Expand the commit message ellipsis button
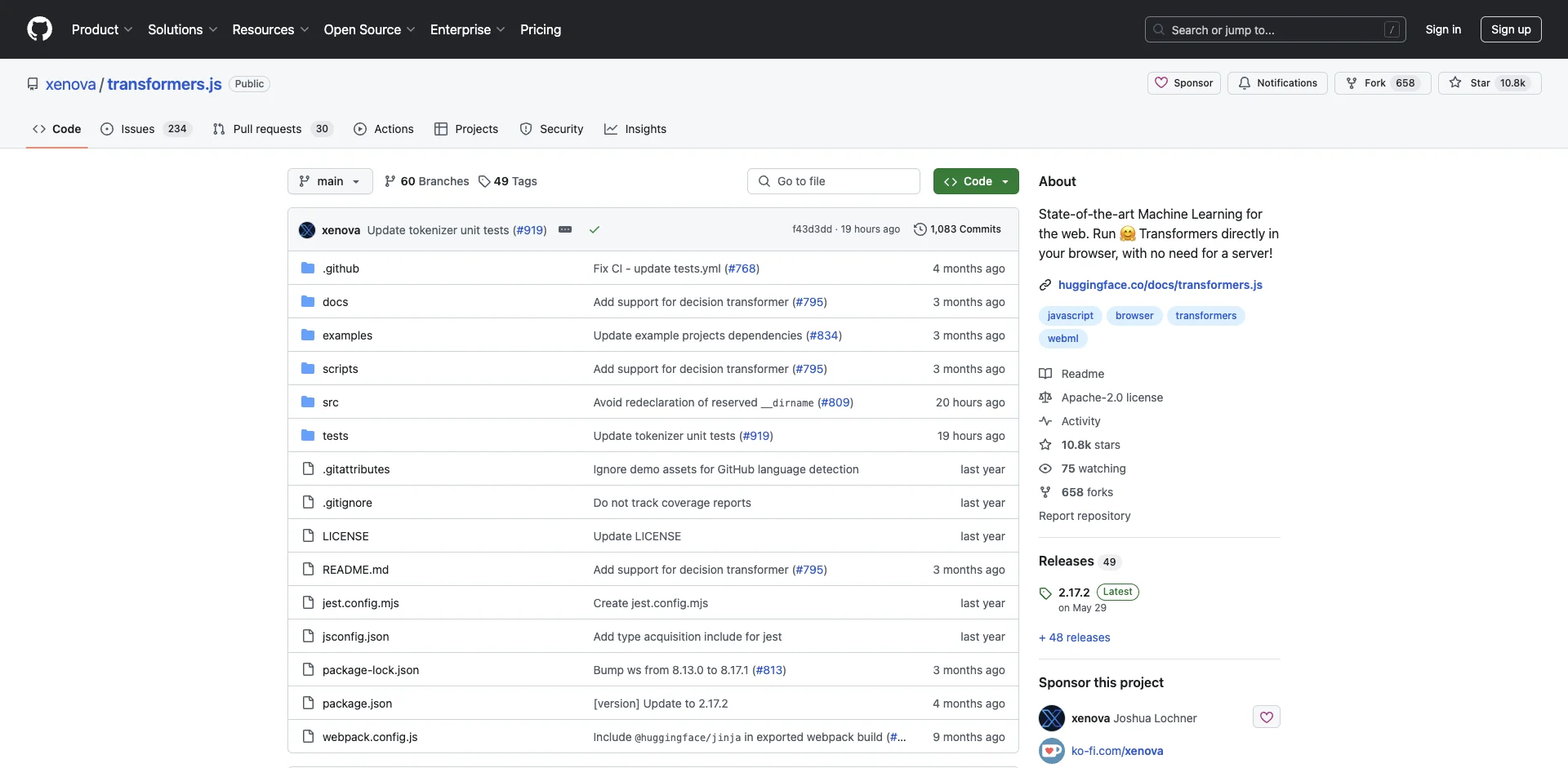Screen dimensions: 1568x768 click(565, 230)
